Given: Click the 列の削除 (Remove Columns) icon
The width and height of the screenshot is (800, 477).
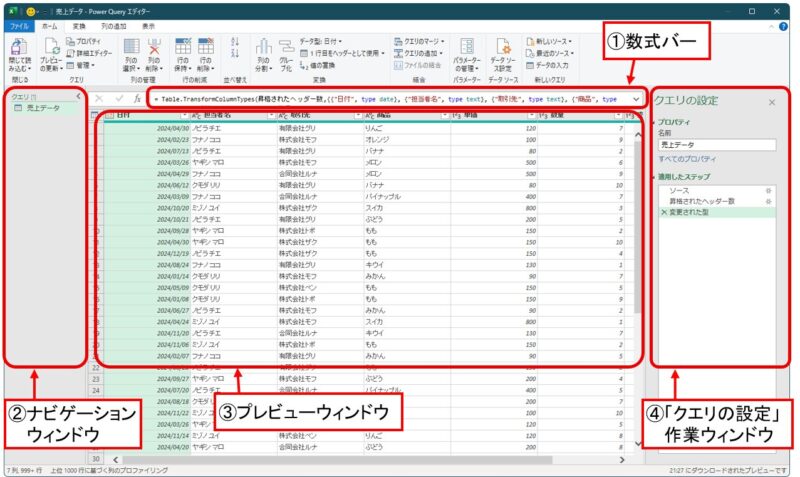Looking at the screenshot, I should pyautogui.click(x=154, y=46).
